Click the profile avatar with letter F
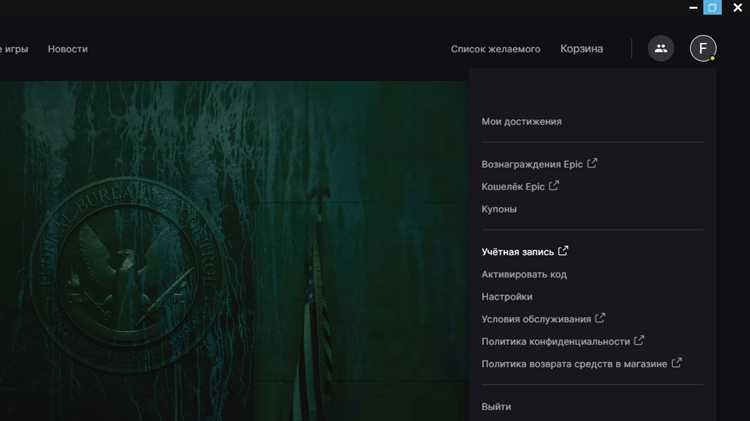Viewport: 750px width, 421px height. click(x=703, y=48)
